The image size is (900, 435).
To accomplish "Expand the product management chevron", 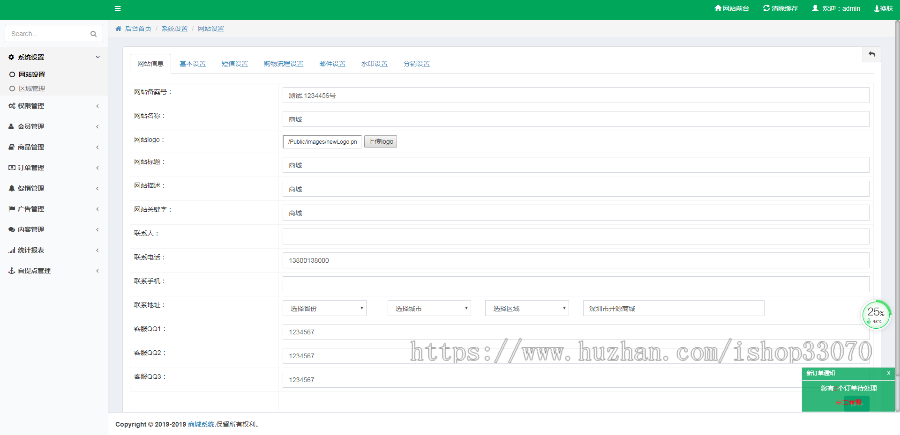I will point(98,147).
